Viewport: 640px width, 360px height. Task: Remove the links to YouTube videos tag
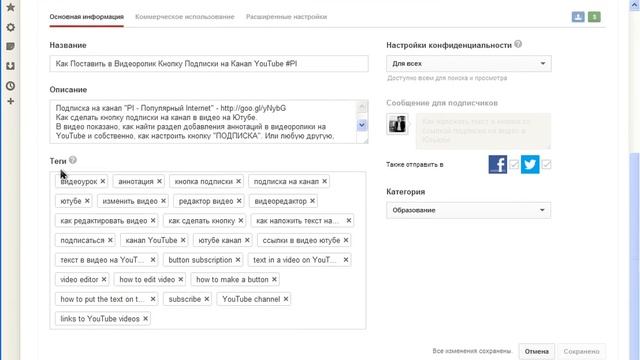pyautogui.click(x=146, y=318)
